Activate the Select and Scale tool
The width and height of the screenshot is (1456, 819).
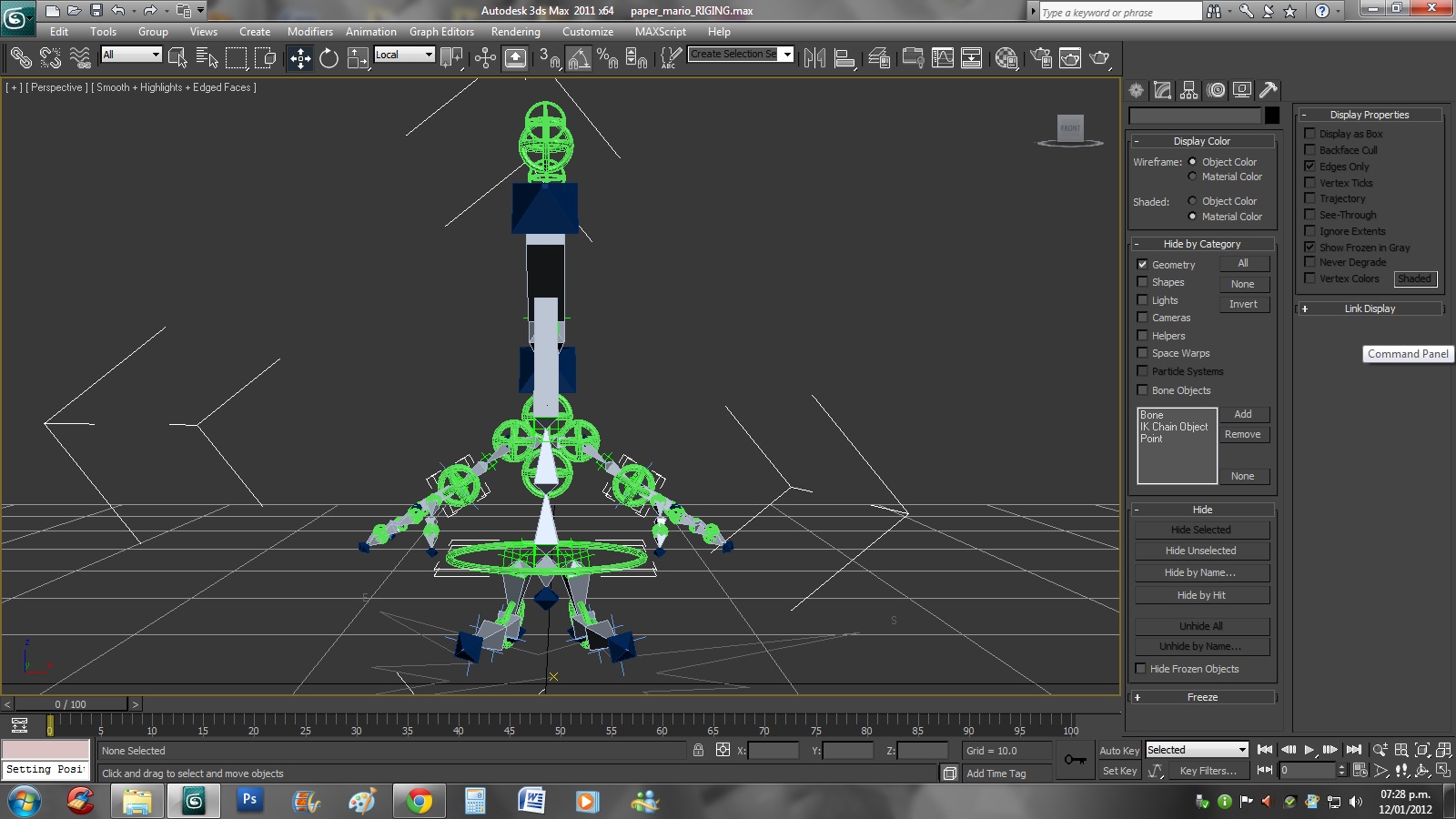click(358, 58)
